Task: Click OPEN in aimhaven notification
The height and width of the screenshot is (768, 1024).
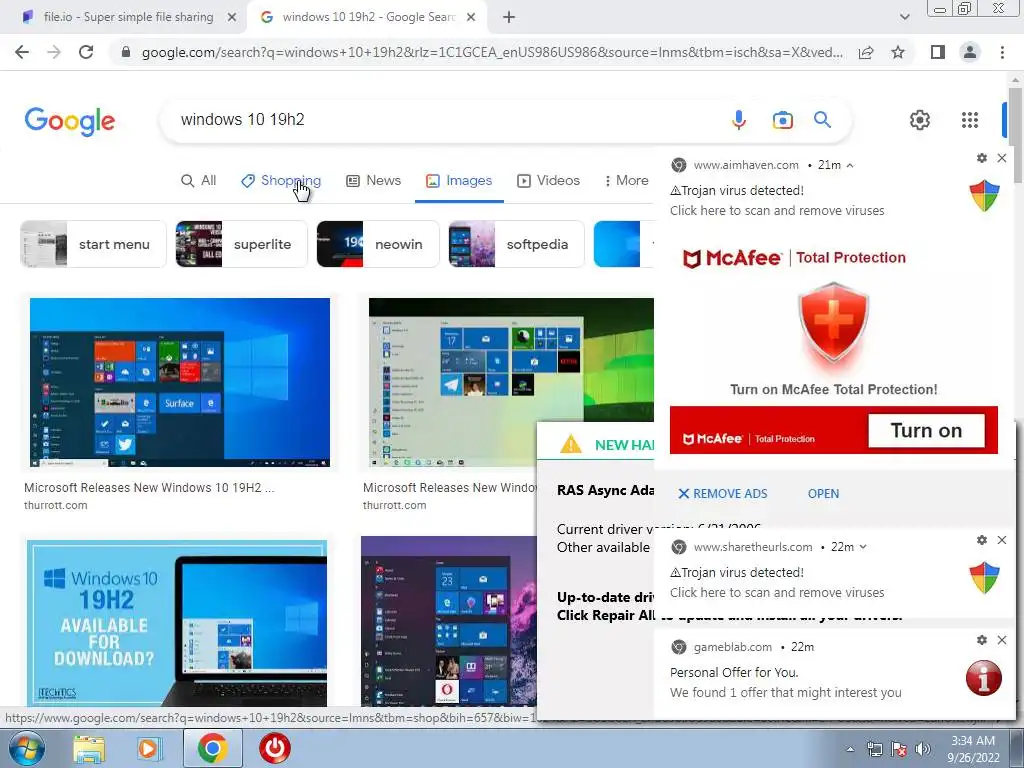Action: coord(823,494)
